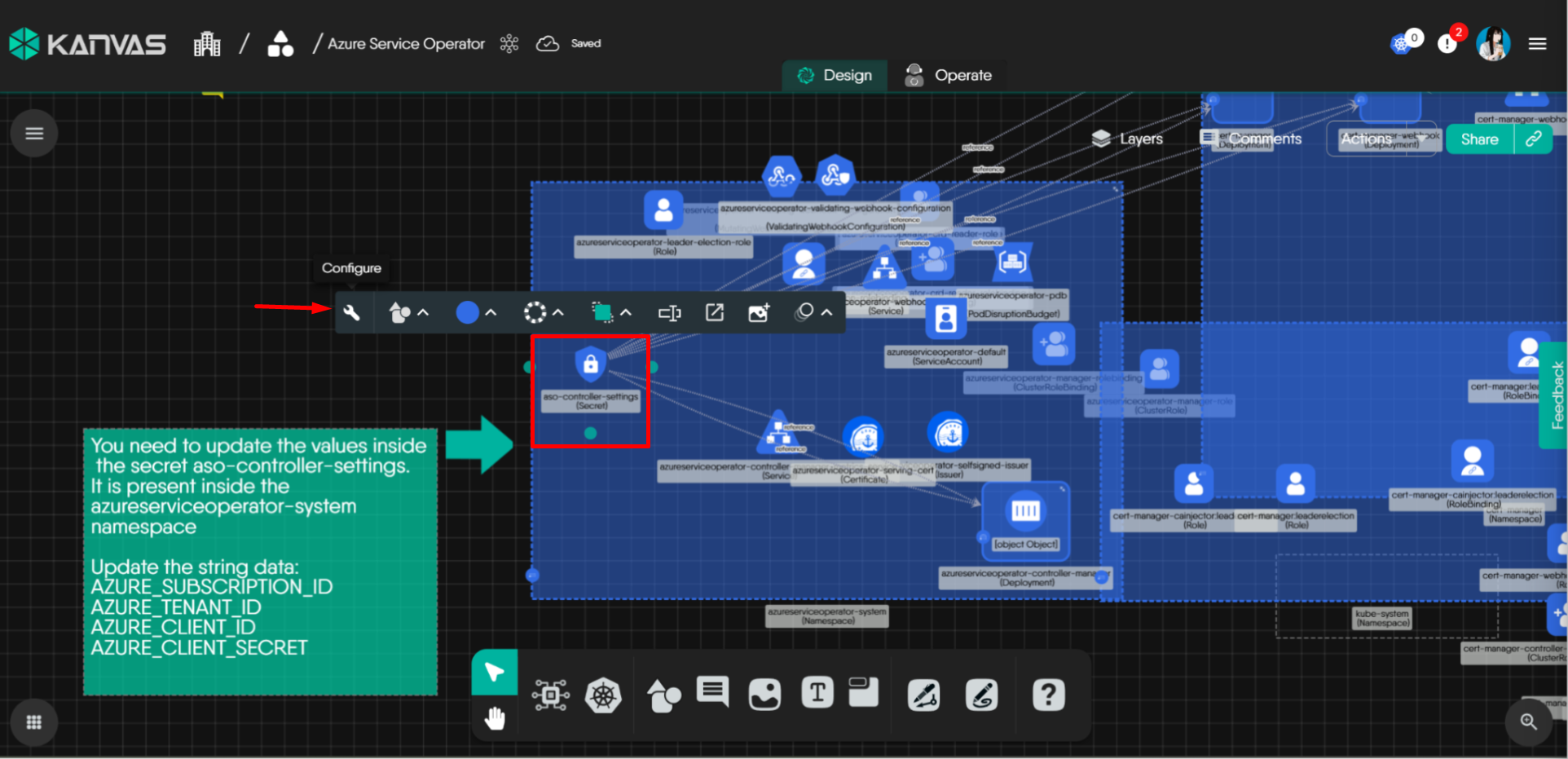Open the circuit-chip components tool
This screenshot has width=1568, height=759.
(550, 695)
